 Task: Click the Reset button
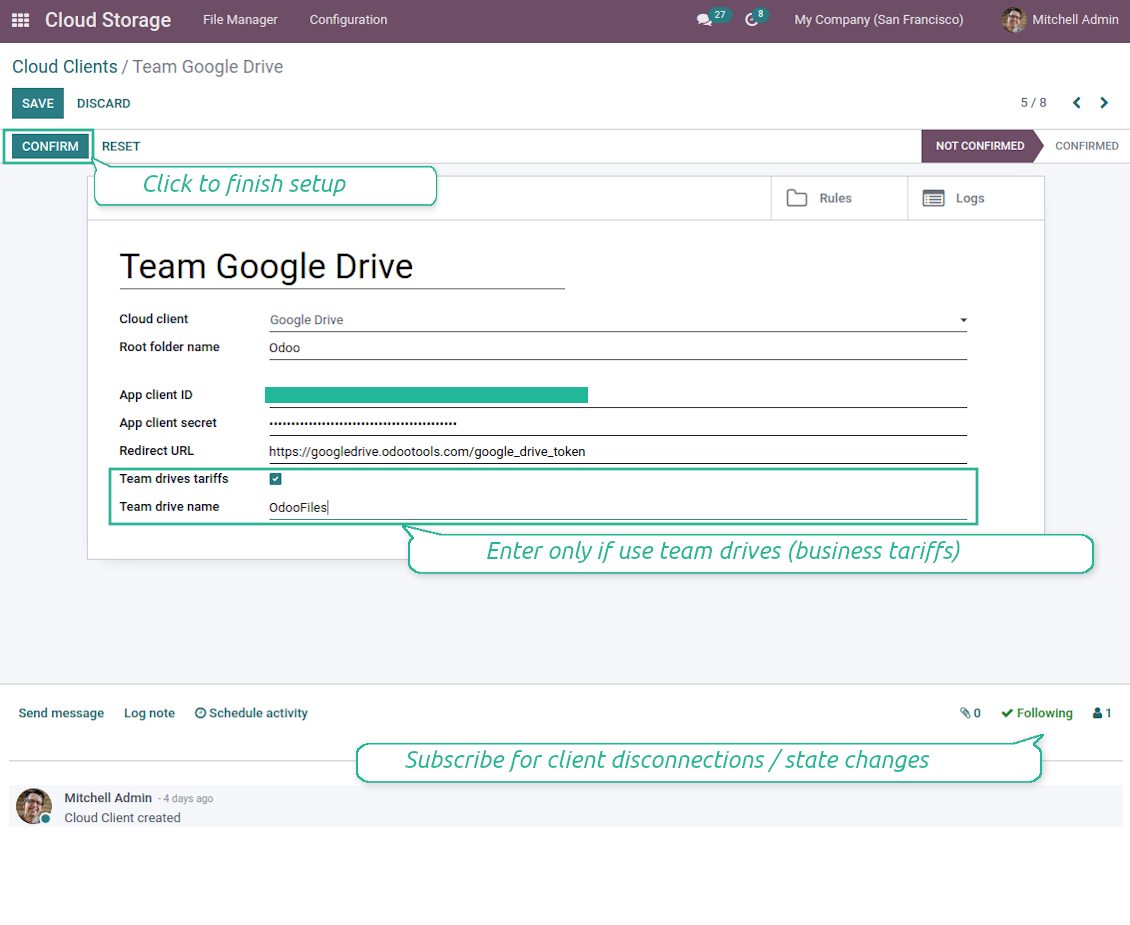(x=121, y=146)
